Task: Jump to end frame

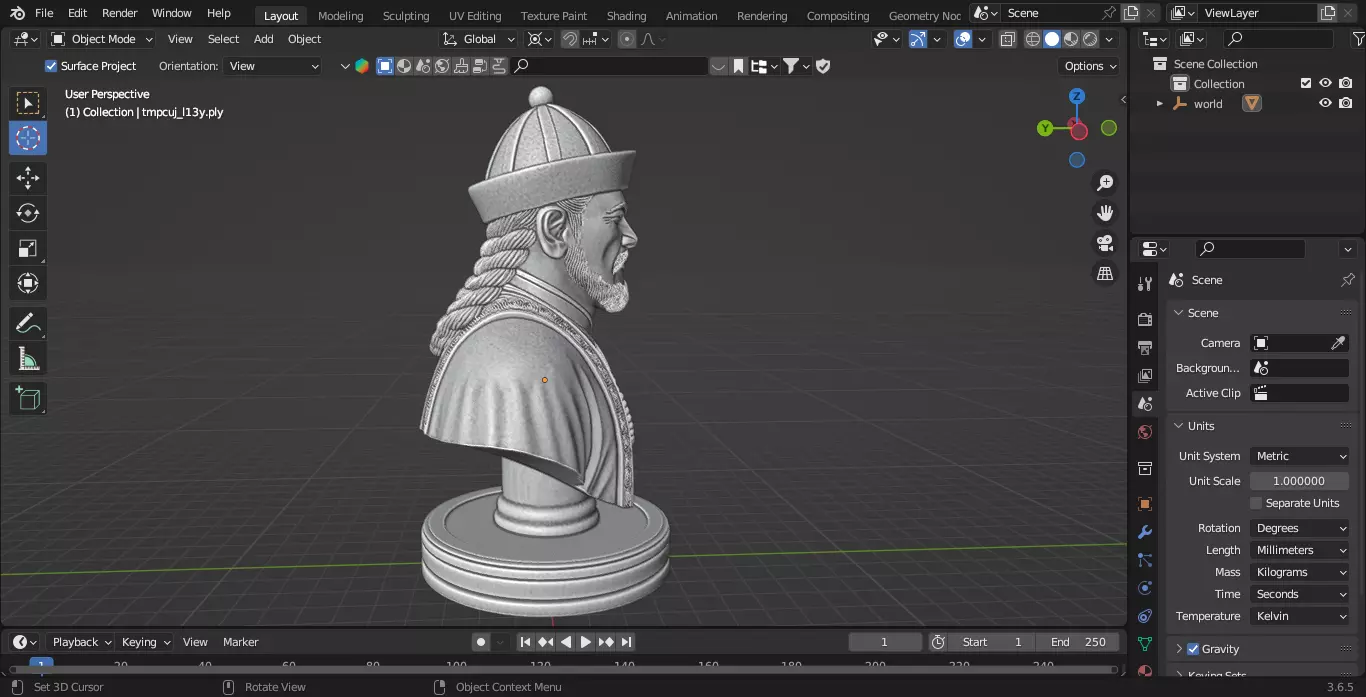Action: 626,642
